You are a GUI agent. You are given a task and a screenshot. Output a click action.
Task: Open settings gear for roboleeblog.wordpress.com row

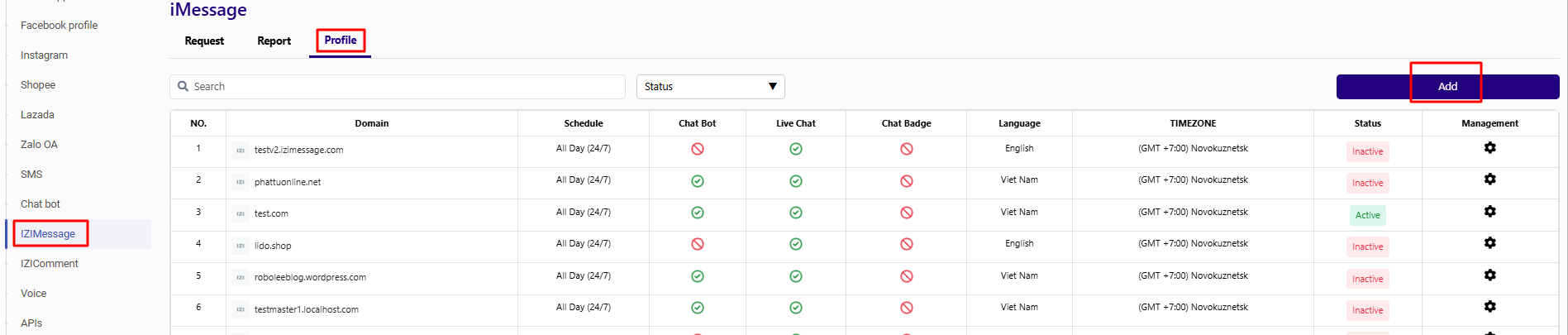coord(1489,275)
